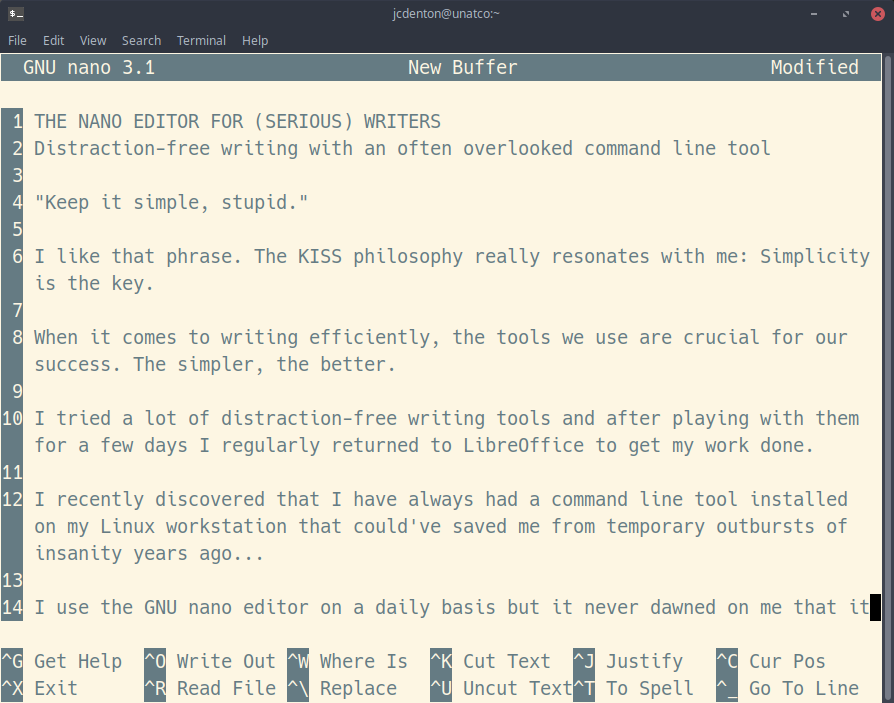Click the line starting 'I tried a lot'
The width and height of the screenshot is (894, 703).
[x=446, y=418]
